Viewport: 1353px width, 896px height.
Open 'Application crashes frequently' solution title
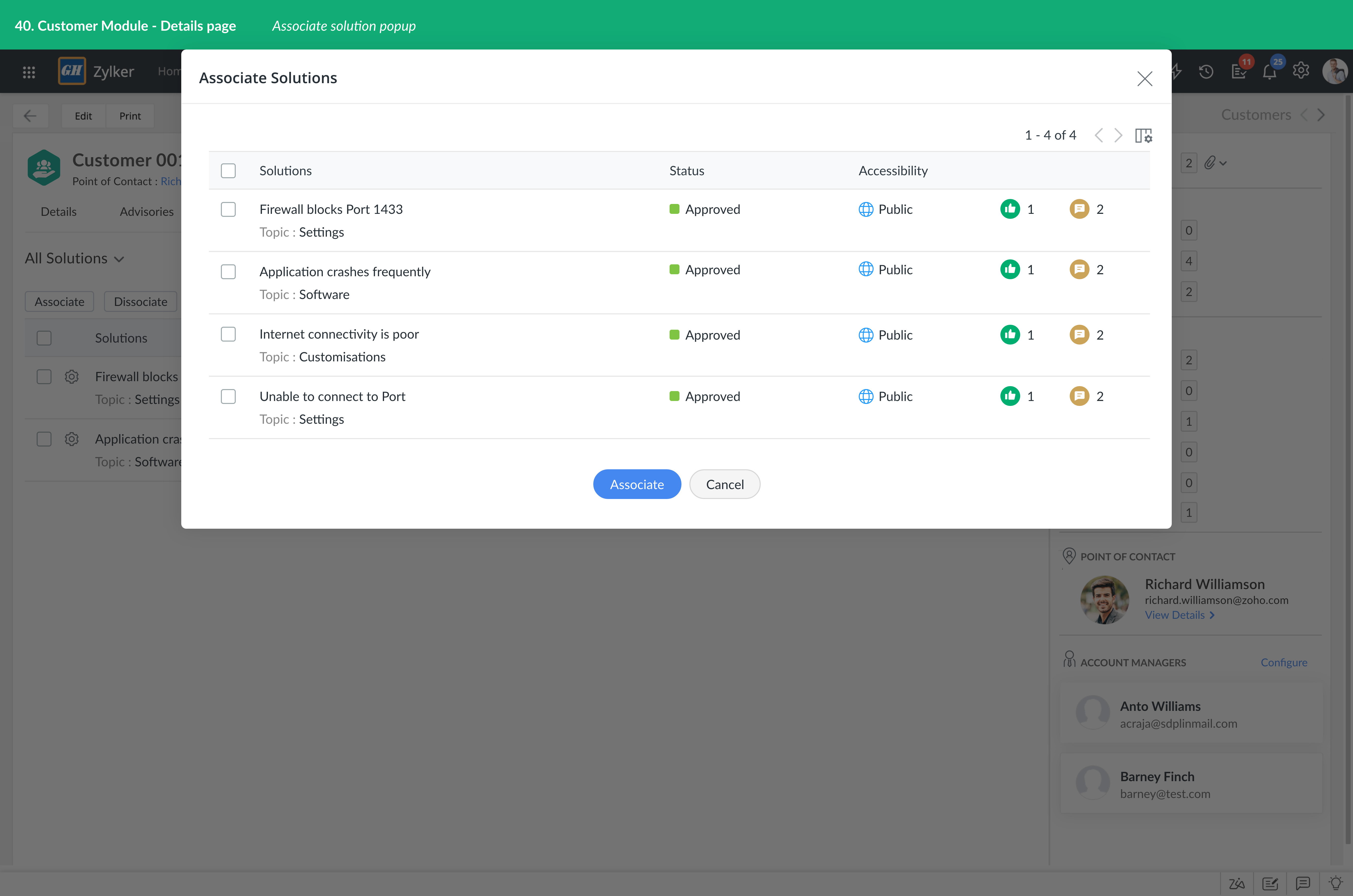coord(345,272)
